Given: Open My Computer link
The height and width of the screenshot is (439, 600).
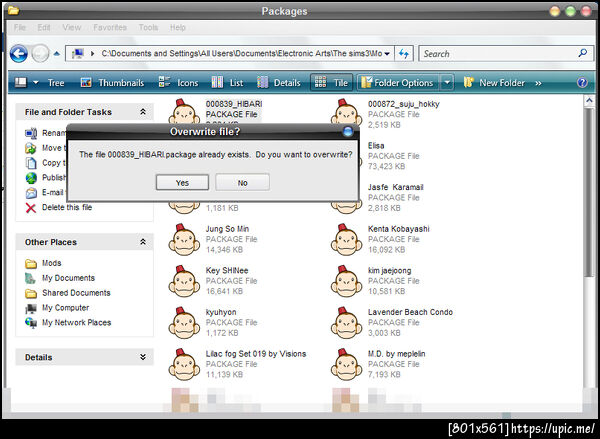Looking at the screenshot, I should click(65, 308).
